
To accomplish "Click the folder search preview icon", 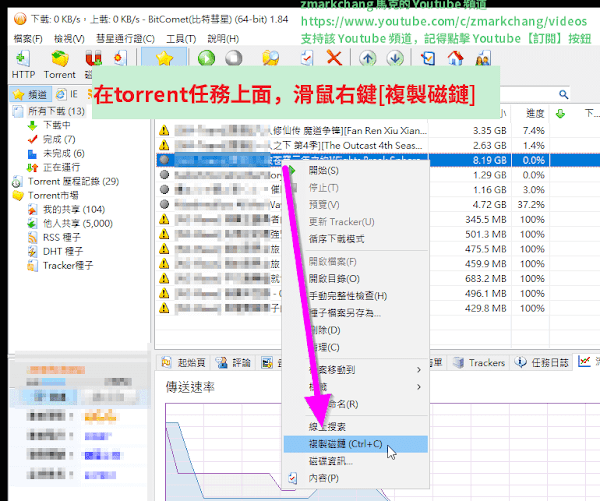I will [x=271, y=59].
